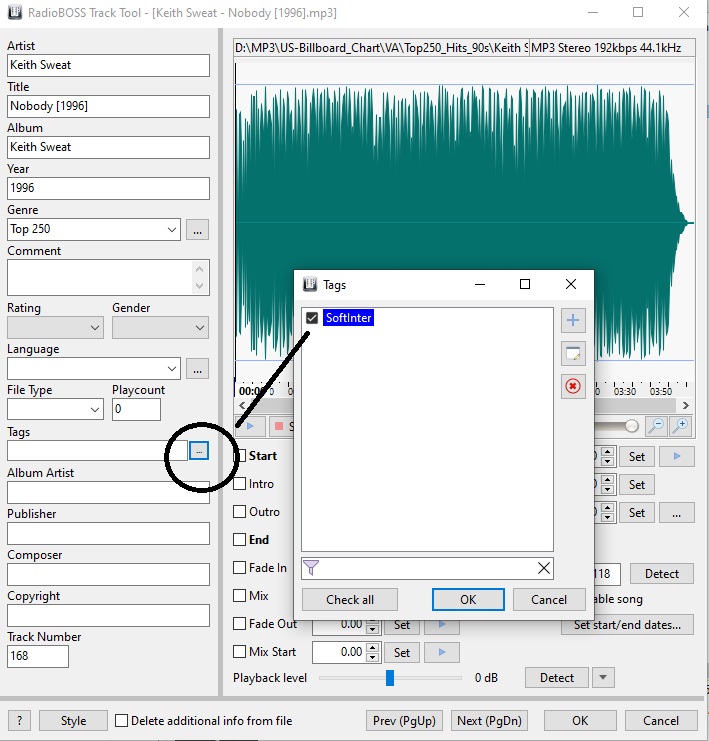Click the volume slider knob near zoom icons
709x741 pixels.
pos(631,426)
